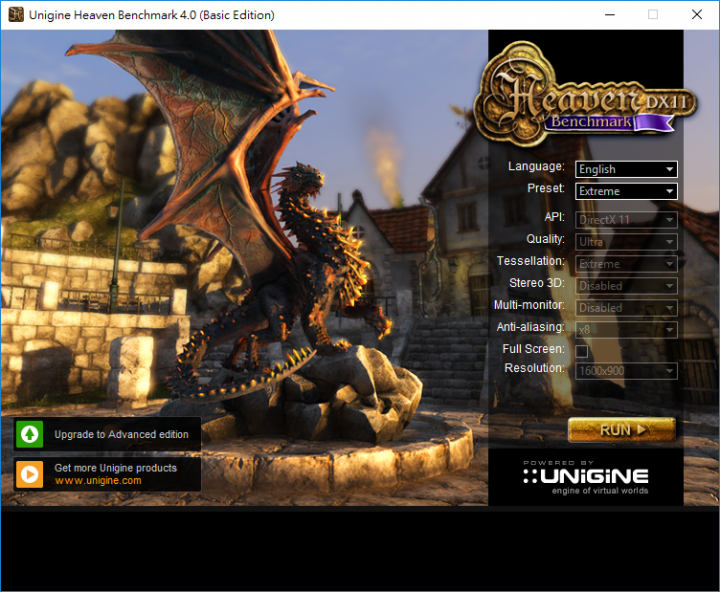Click the 'engine of virtual worlds' tagline

(600, 491)
